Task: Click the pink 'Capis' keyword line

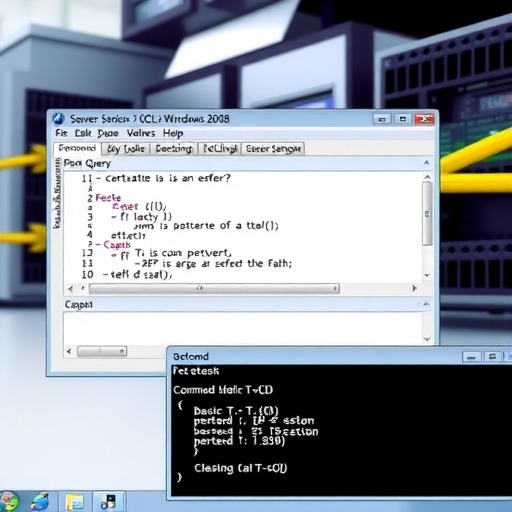Action: [x=117, y=245]
